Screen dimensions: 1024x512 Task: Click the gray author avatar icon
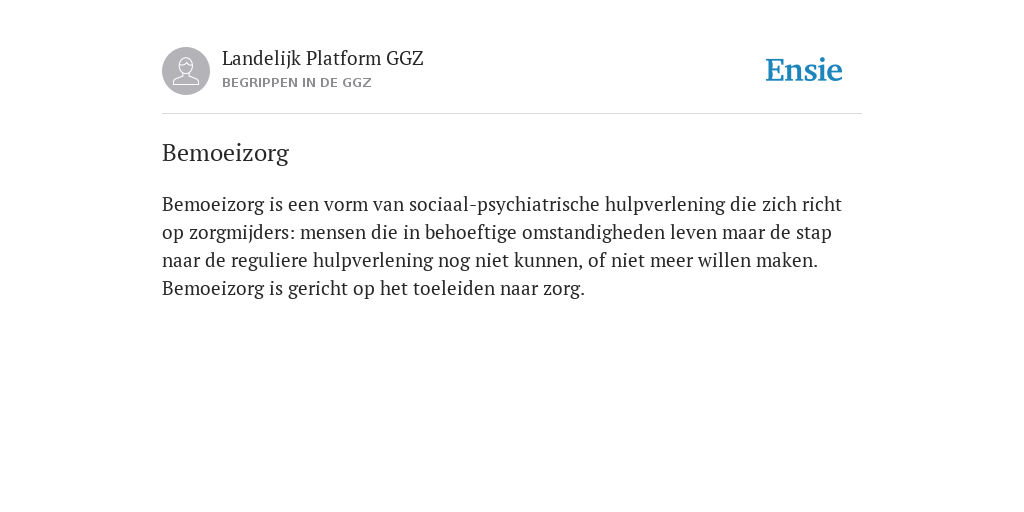pos(186,71)
